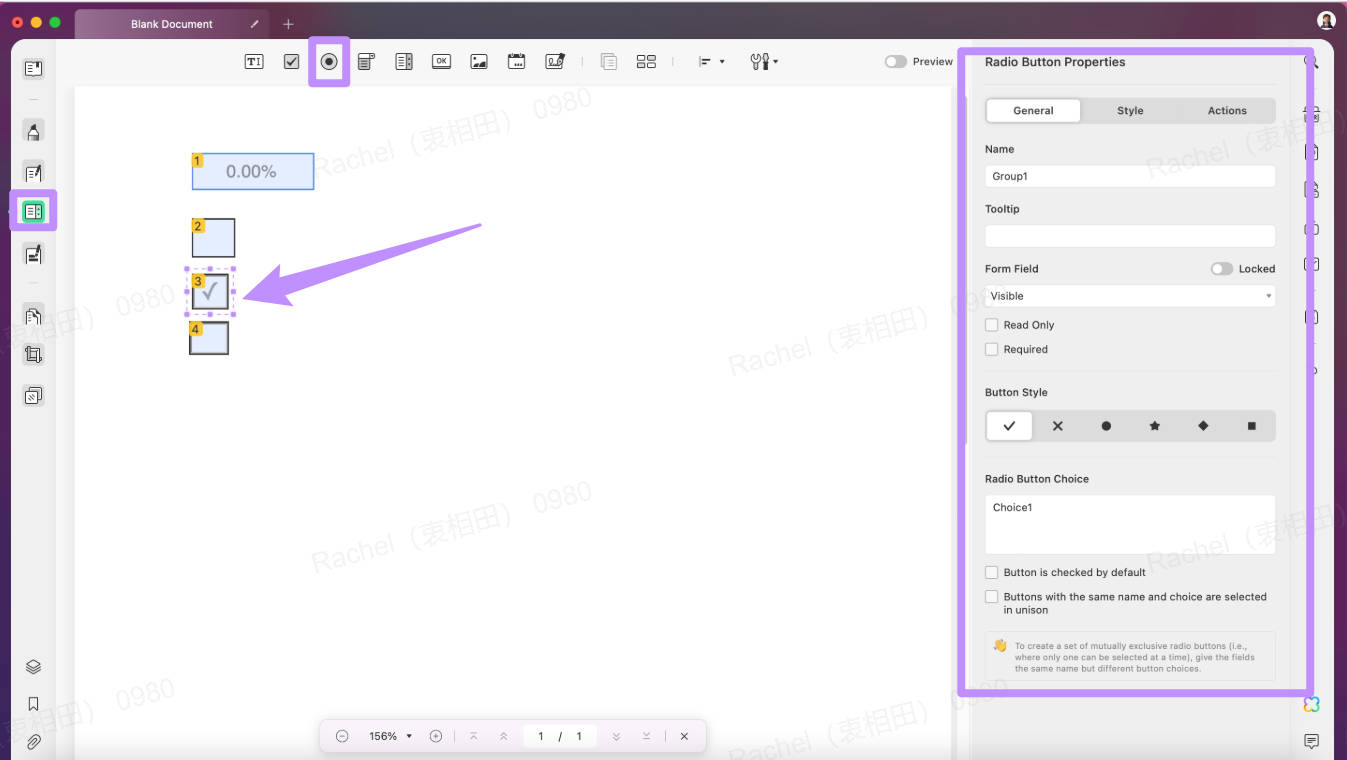Switch to the Actions tab

pyautogui.click(x=1227, y=110)
